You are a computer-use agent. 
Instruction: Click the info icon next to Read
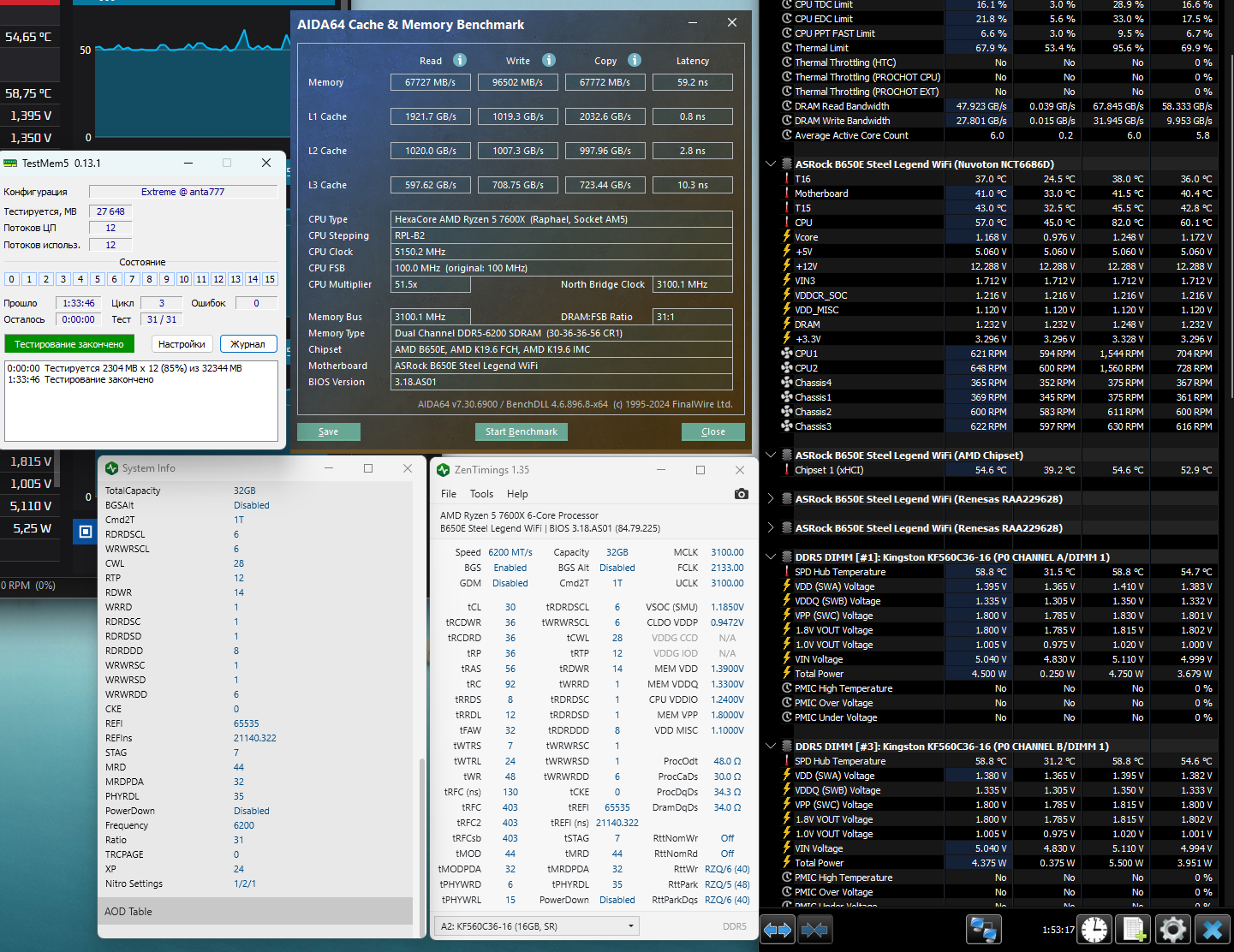[460, 60]
